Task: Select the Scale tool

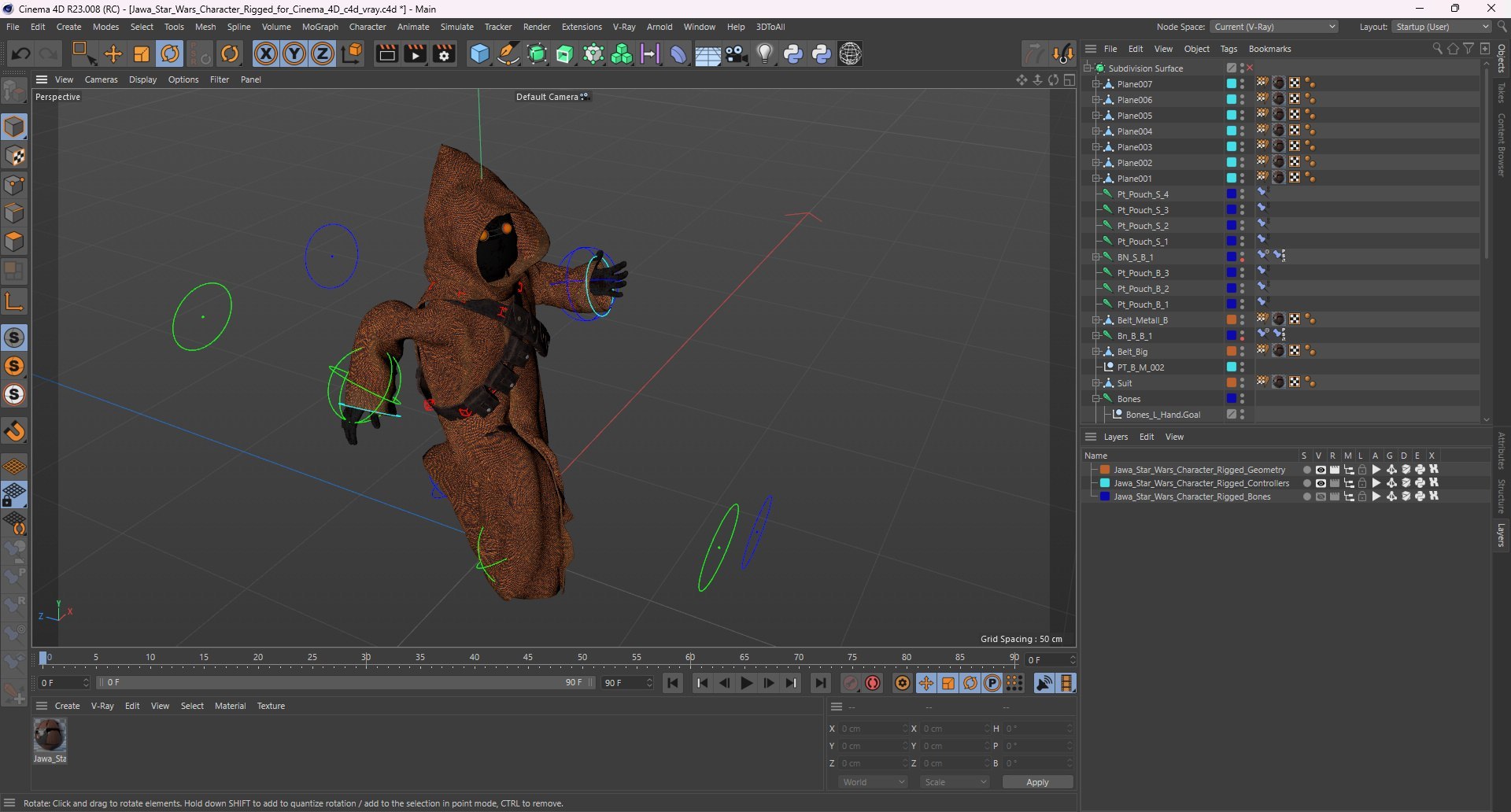Action: [142, 54]
